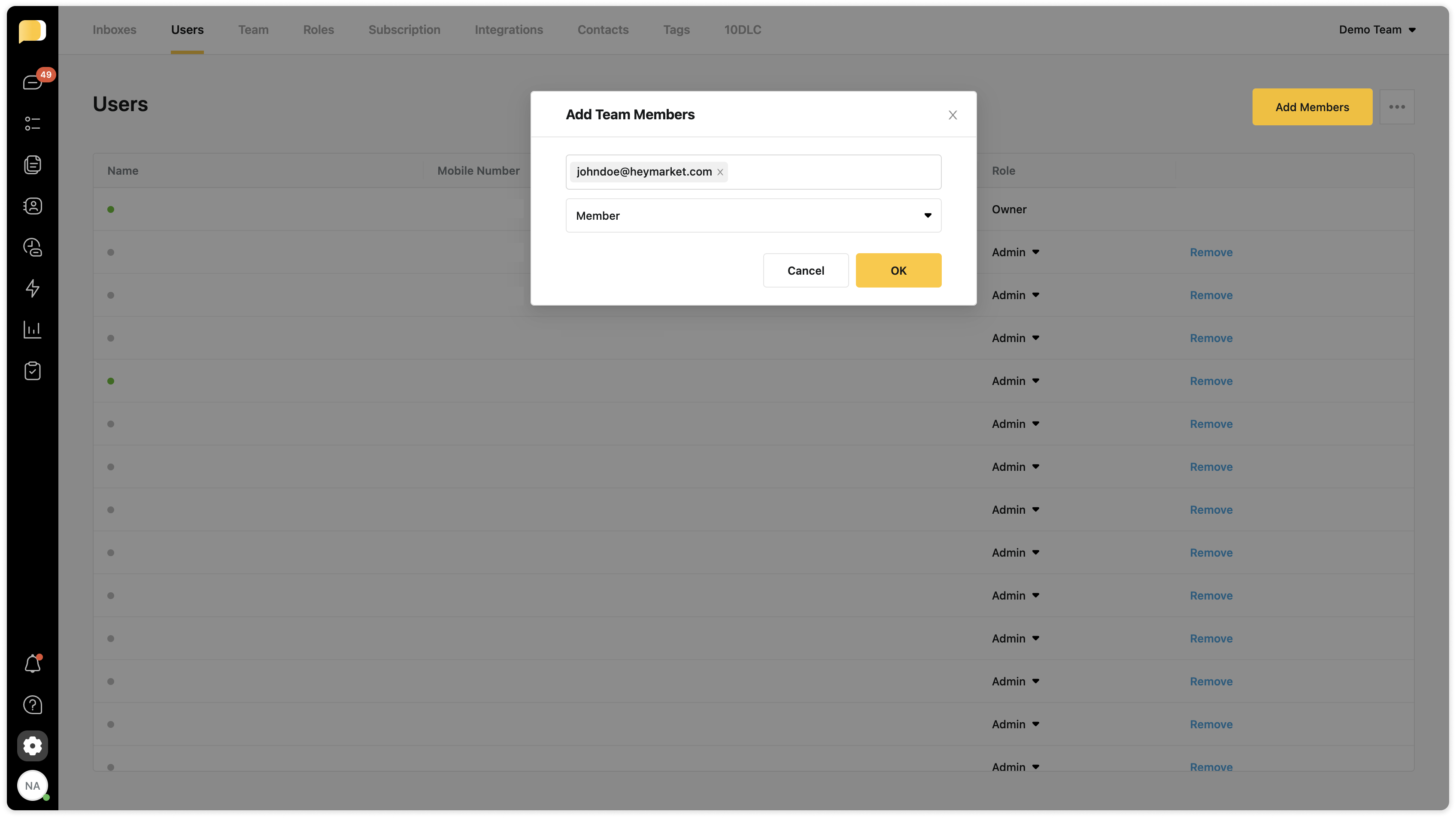The width and height of the screenshot is (1456, 818).
Task: Expand the Admin role dropdown in second Admin row
Action: tap(1015, 295)
